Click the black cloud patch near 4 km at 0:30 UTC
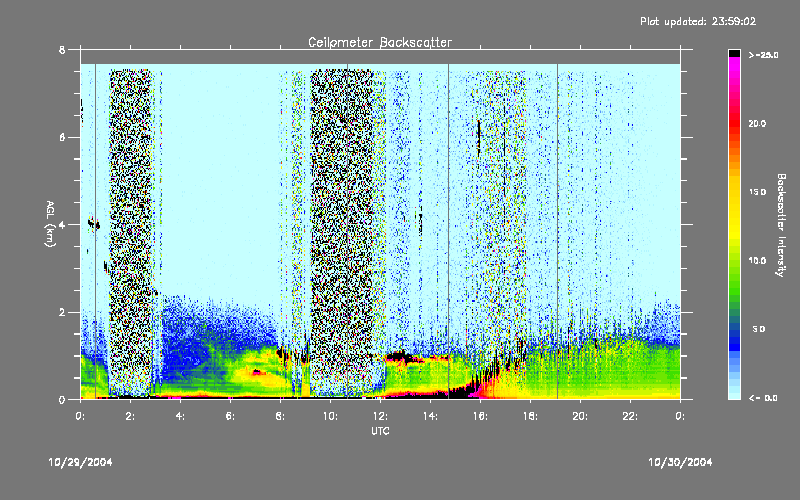The image size is (800, 500). click(93, 223)
